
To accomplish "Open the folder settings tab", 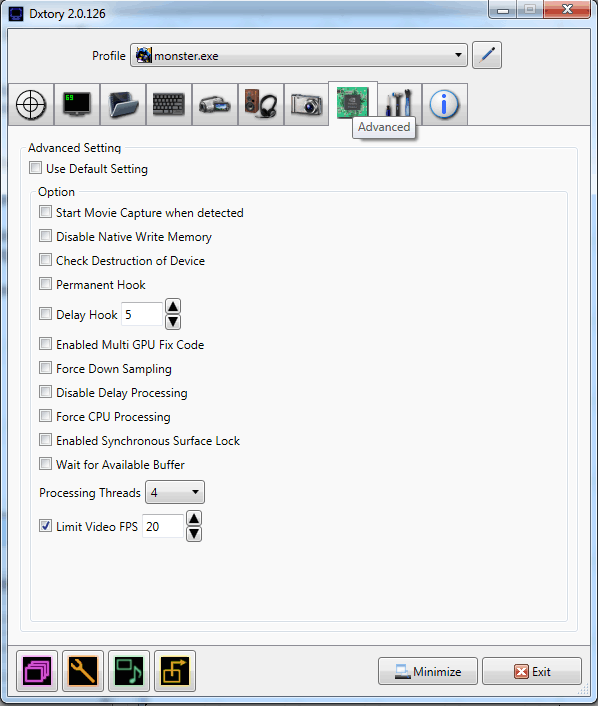I will click(x=123, y=104).
